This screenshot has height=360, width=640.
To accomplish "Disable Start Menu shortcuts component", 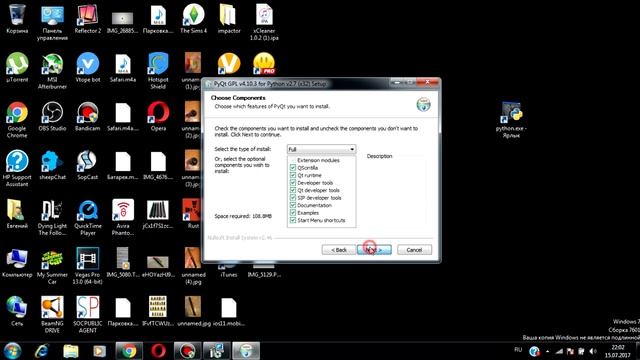I will click(293, 220).
